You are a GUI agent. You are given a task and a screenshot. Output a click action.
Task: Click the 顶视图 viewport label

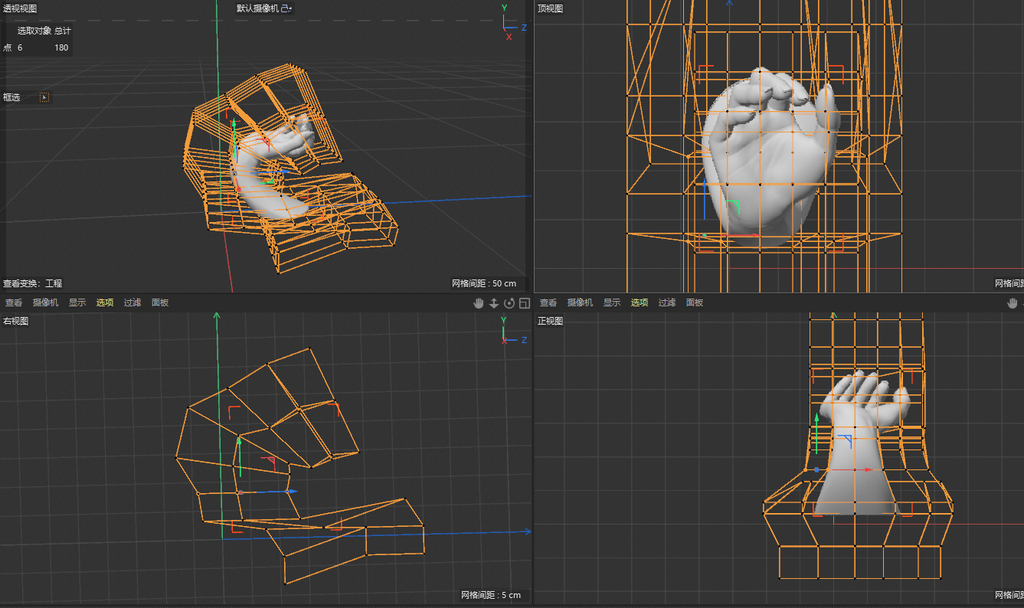click(550, 8)
